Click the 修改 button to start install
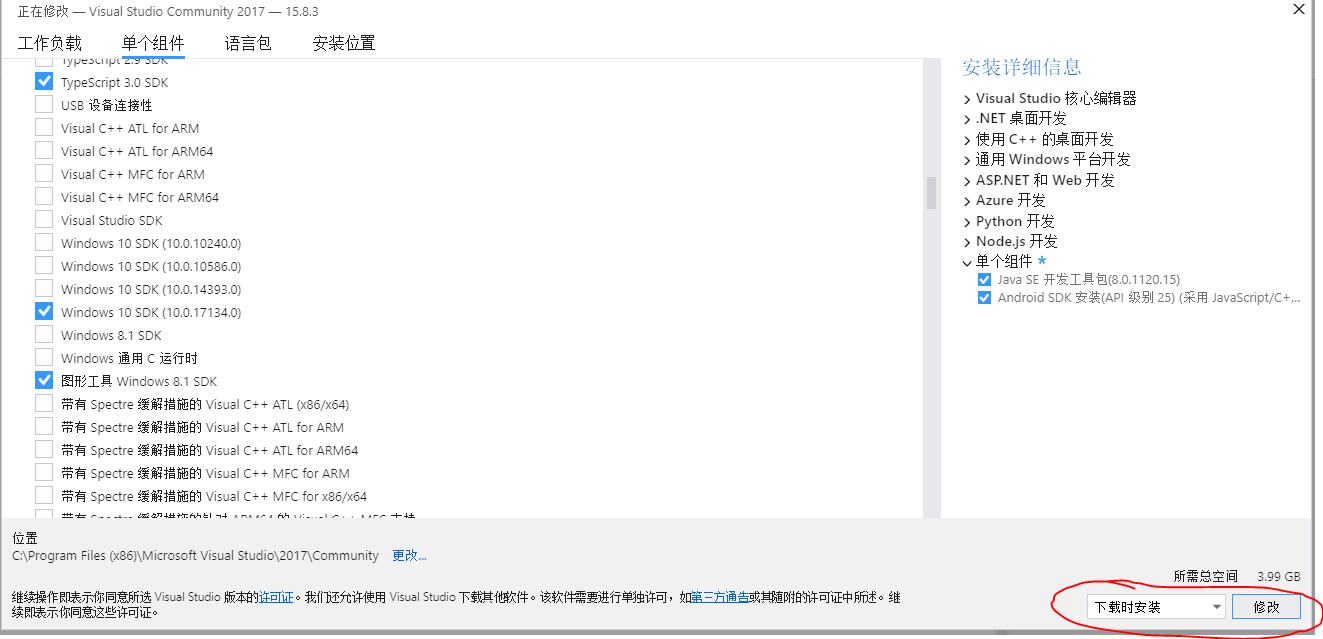The width and height of the screenshot is (1323, 639). (1266, 606)
